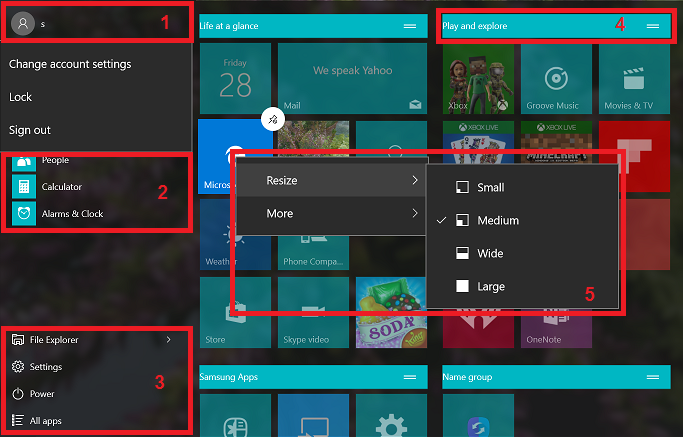Open the Friday 28 calendar tile

[235, 78]
